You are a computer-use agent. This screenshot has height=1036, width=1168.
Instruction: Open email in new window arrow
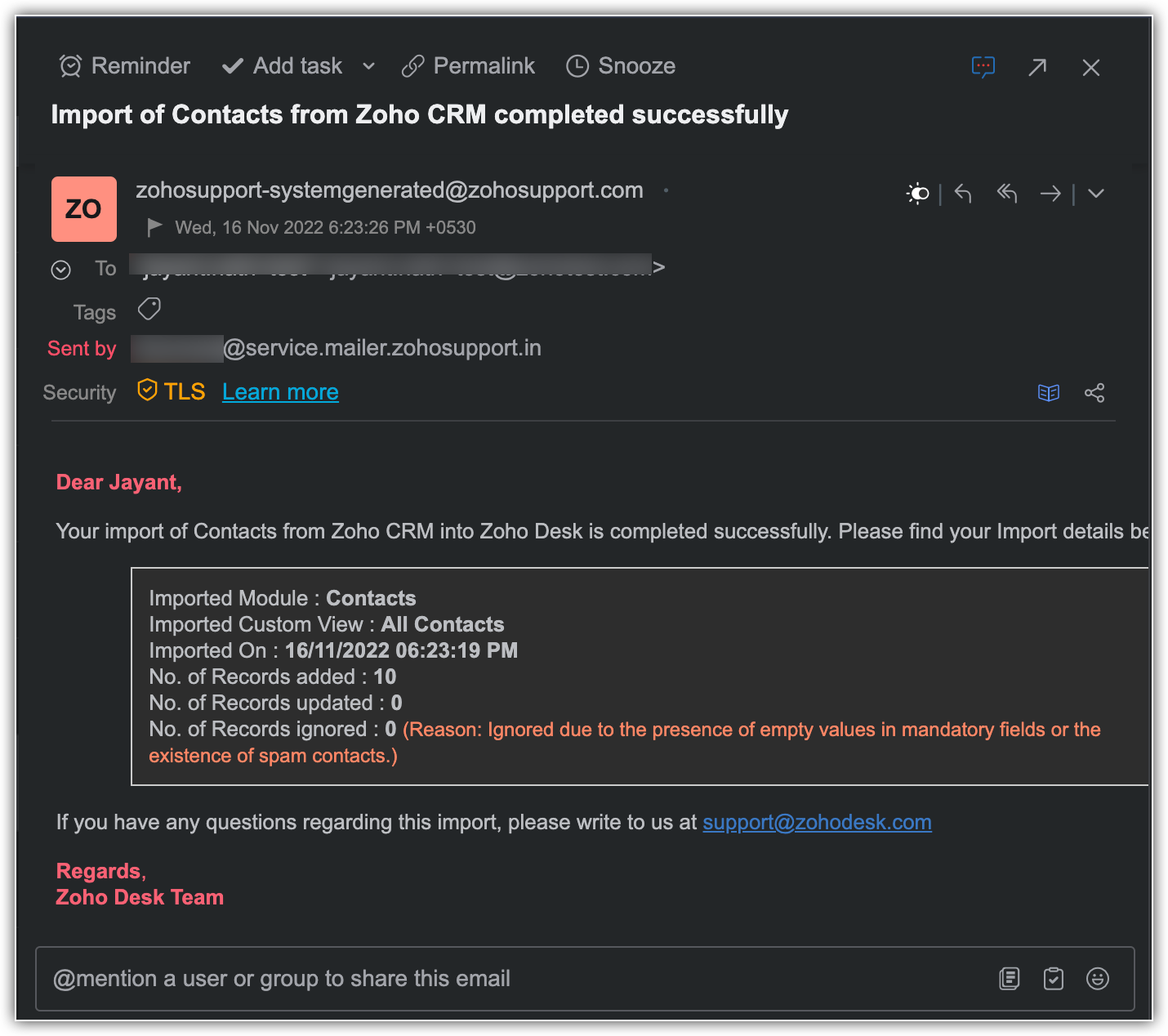click(x=1037, y=67)
